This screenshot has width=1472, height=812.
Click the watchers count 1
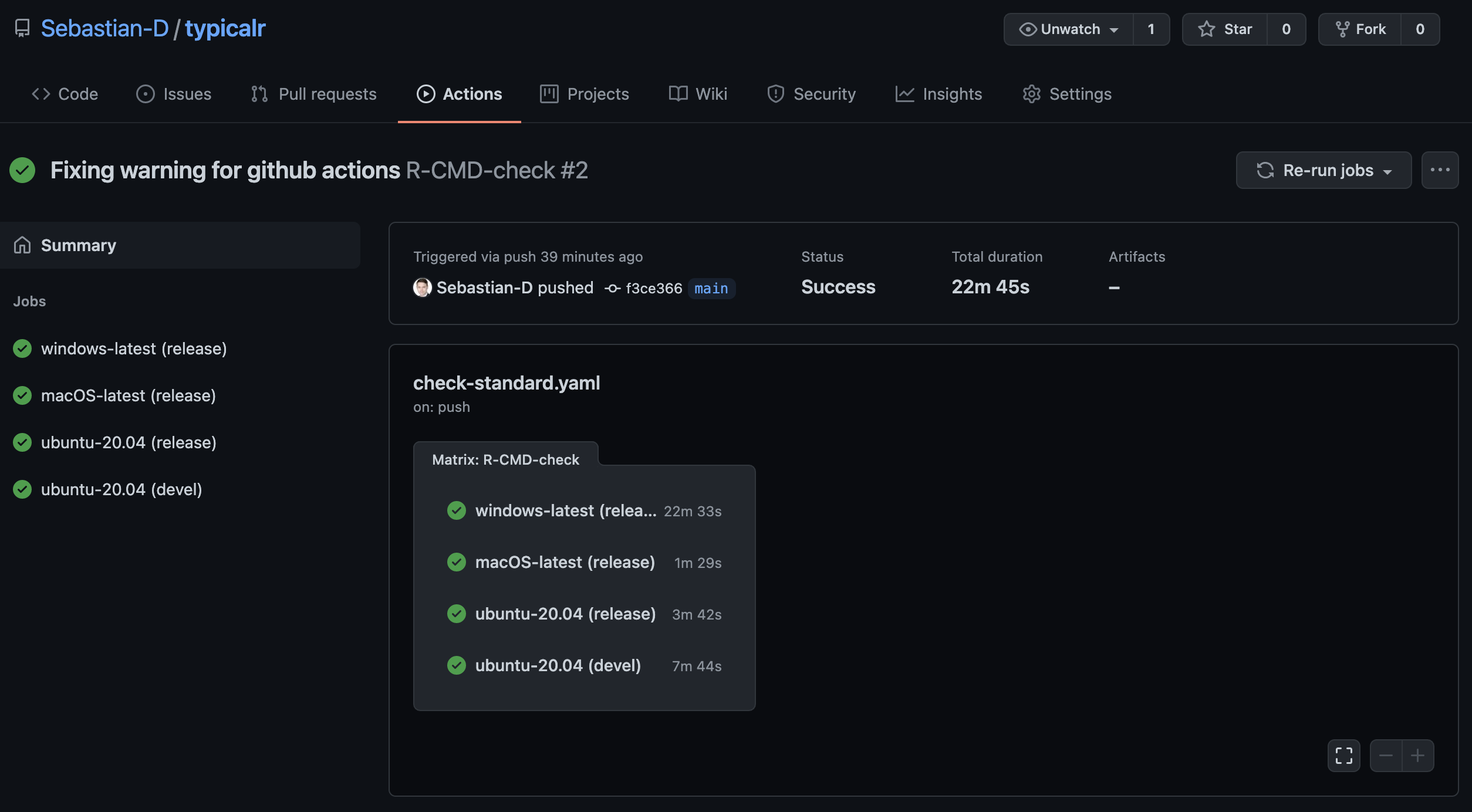1151,29
